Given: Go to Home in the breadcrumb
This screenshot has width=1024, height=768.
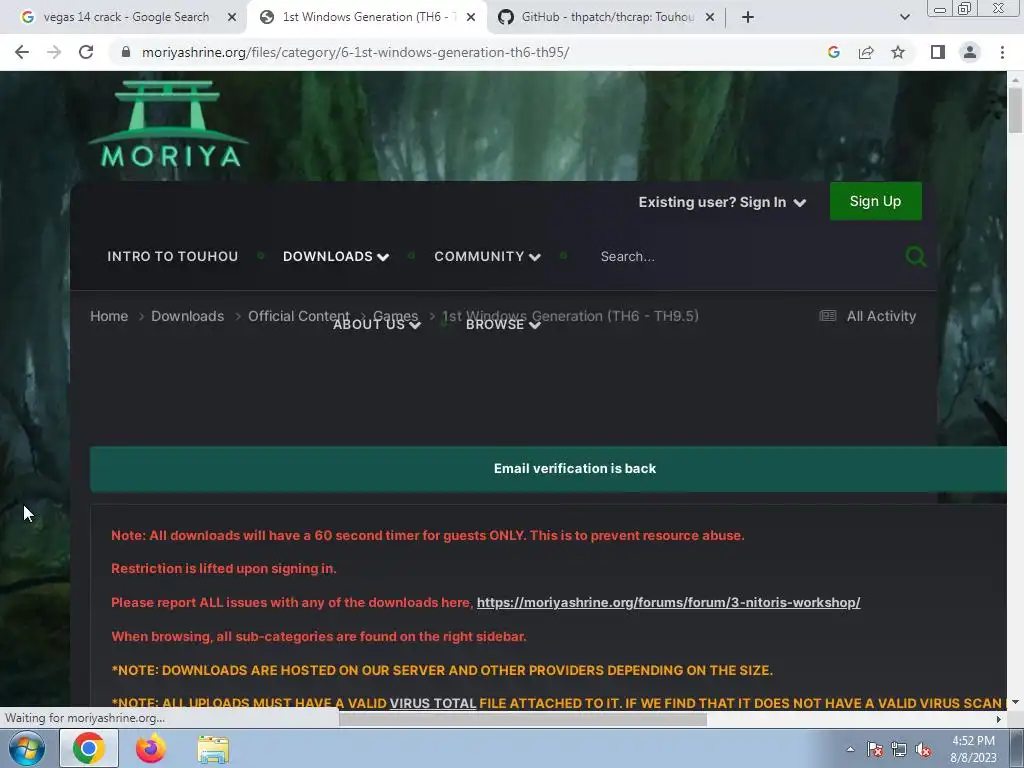Looking at the screenshot, I should coord(109,316).
